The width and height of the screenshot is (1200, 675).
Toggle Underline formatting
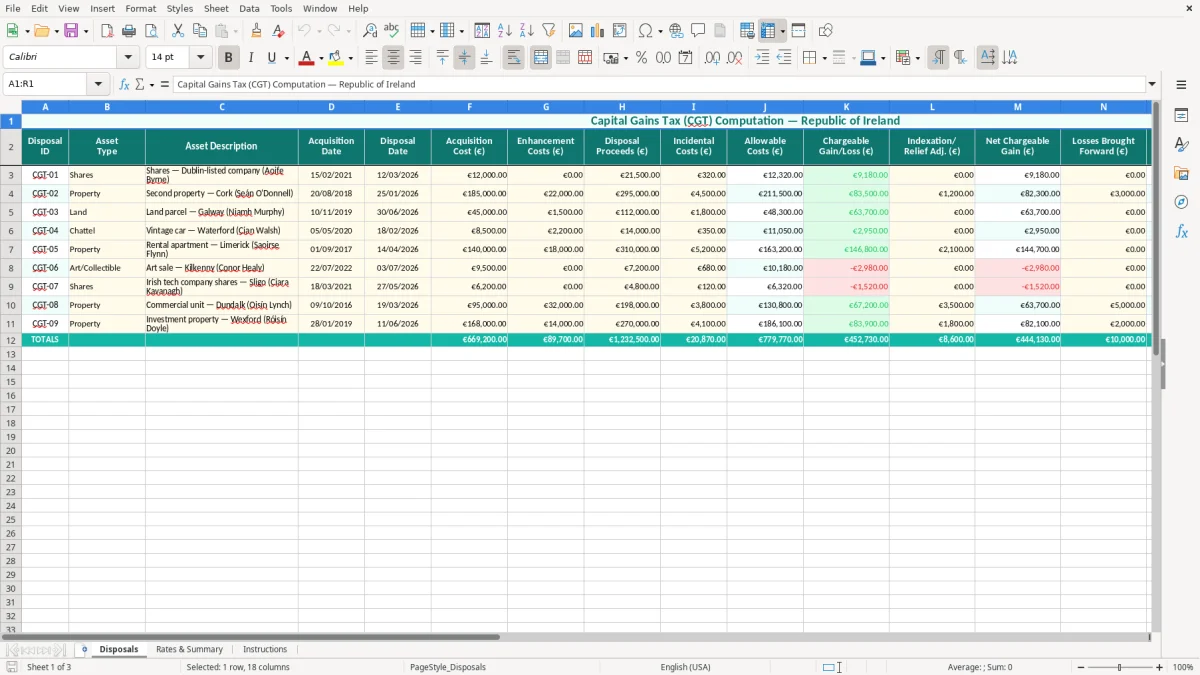pyautogui.click(x=271, y=58)
